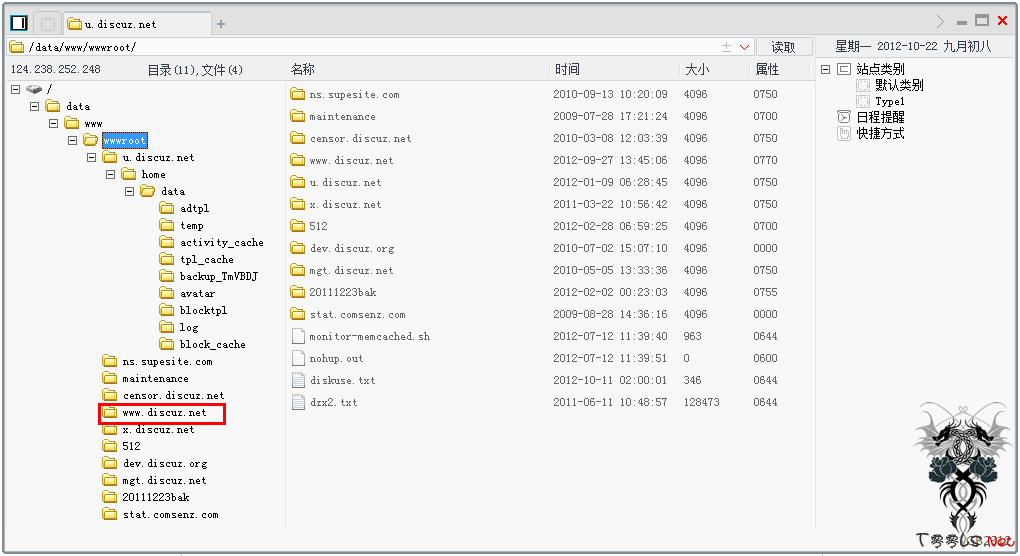Click the server IP 124.238.252.248

pyautogui.click(x=55, y=69)
